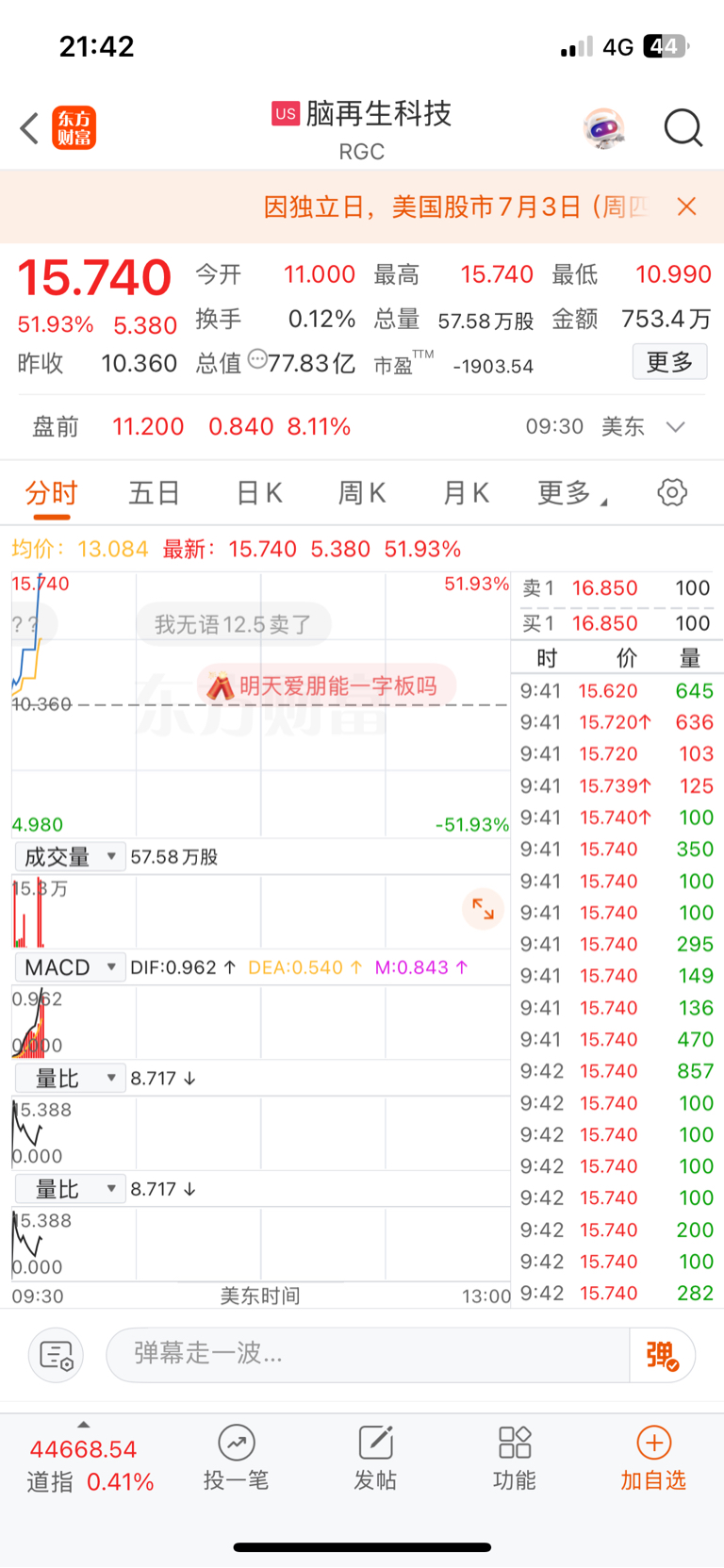Tap the search magnifier icon
Viewport: 724px width, 1568px height.
(683, 128)
